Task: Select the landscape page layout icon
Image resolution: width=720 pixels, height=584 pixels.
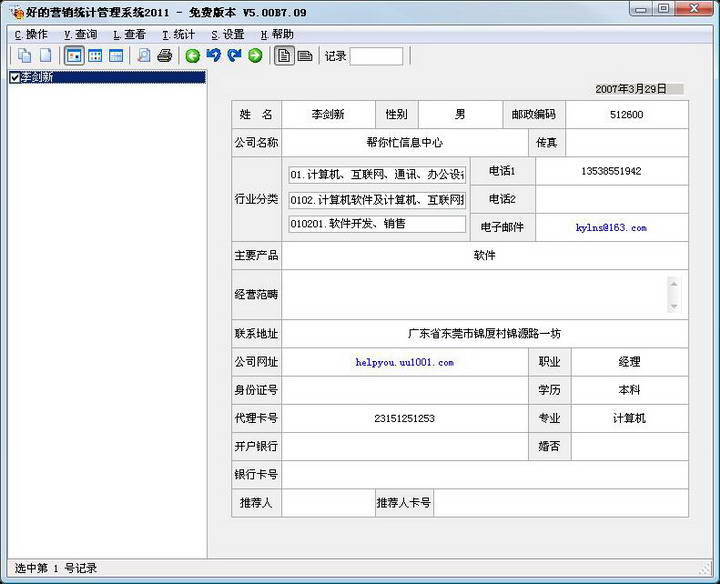Action: tap(305, 56)
